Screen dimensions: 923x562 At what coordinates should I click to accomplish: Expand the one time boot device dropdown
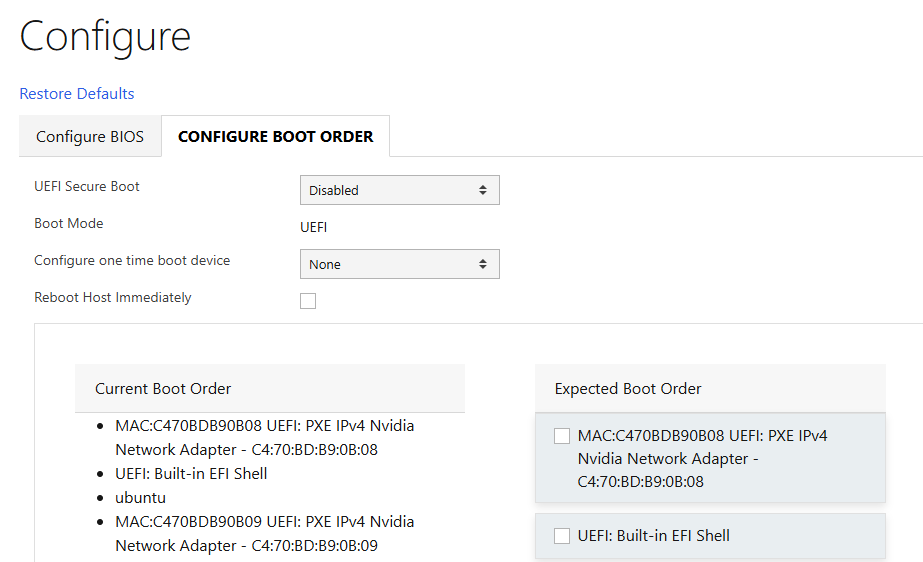click(x=399, y=264)
